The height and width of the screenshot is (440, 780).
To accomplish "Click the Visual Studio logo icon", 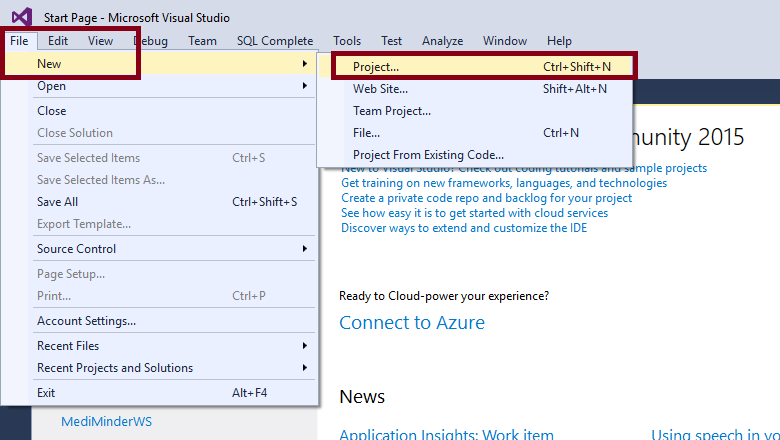I will pyautogui.click(x=20, y=17).
